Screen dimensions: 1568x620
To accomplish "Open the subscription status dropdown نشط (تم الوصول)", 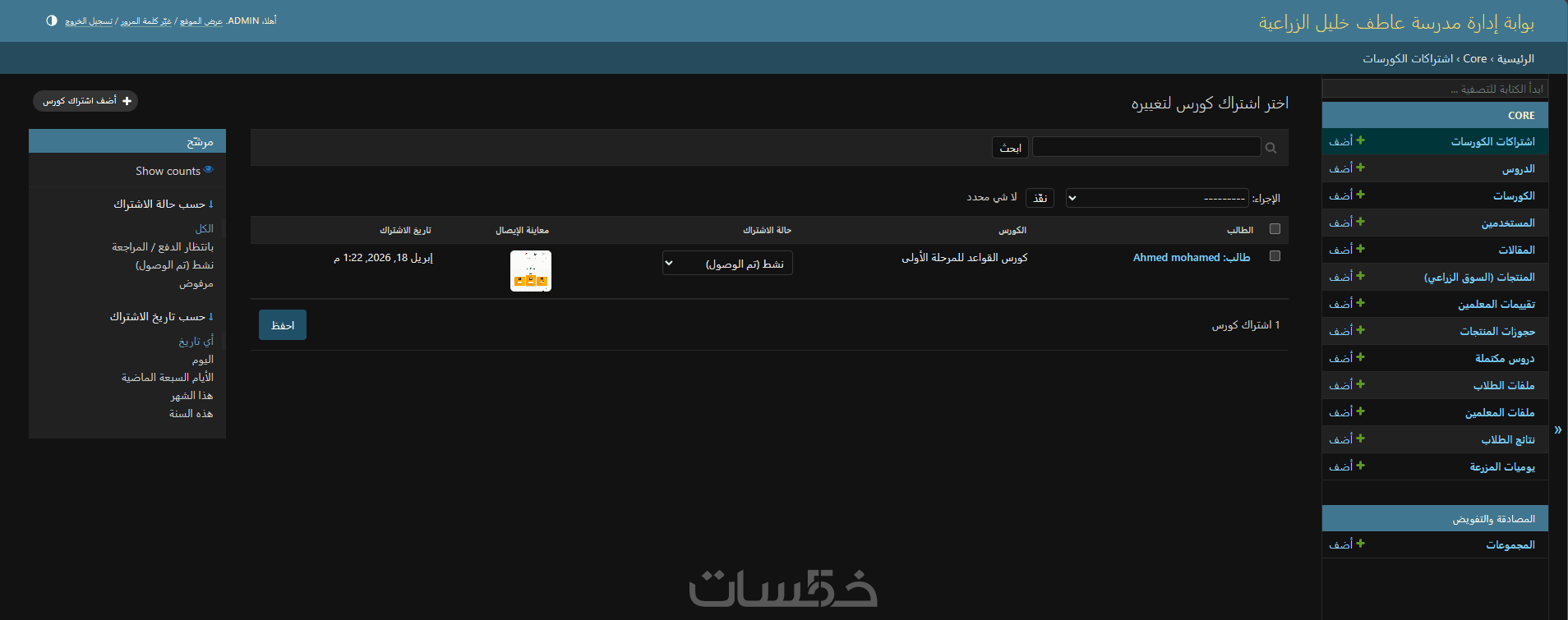I will (727, 263).
